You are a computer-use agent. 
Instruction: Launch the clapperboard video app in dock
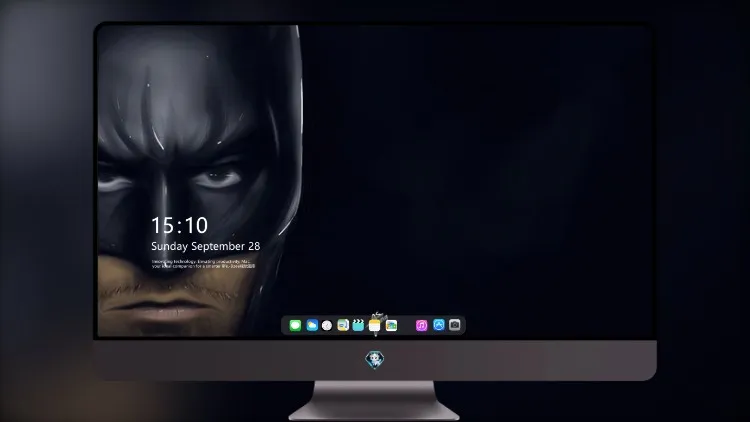pos(358,325)
